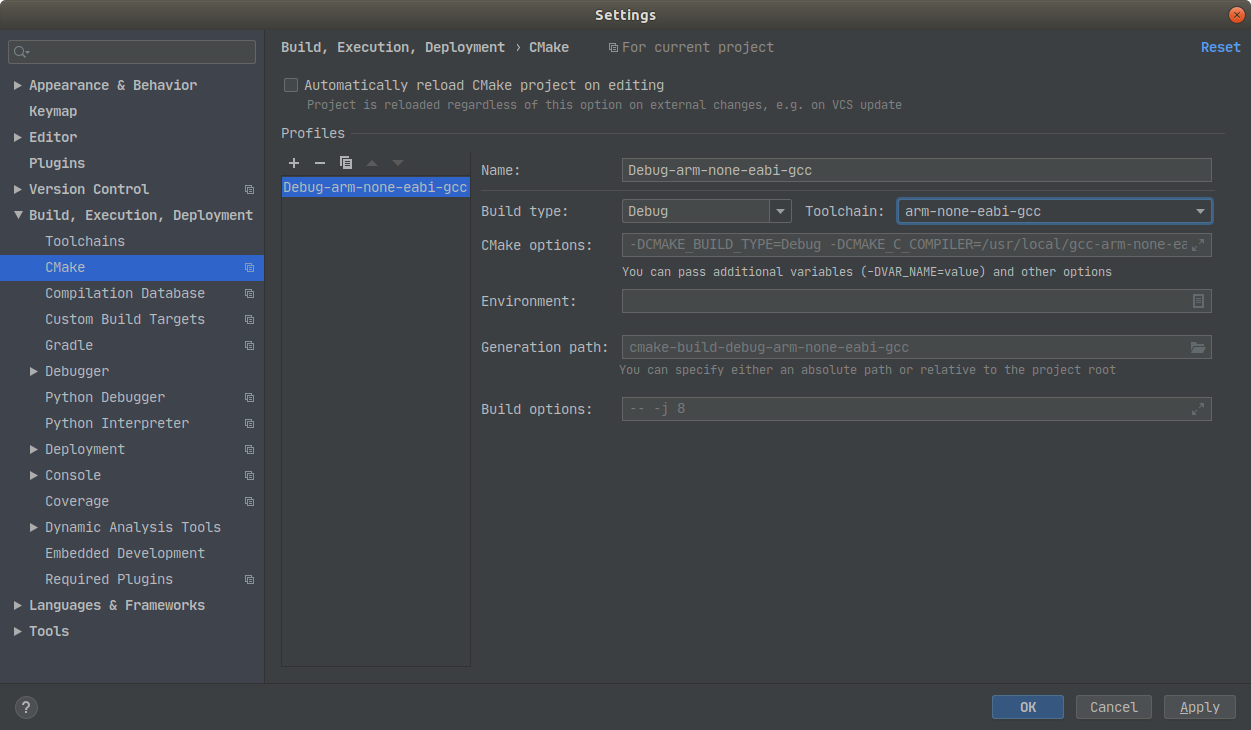The image size is (1251, 730).
Task: Click project-level icon beside Python Debugger
Action: [x=249, y=398]
